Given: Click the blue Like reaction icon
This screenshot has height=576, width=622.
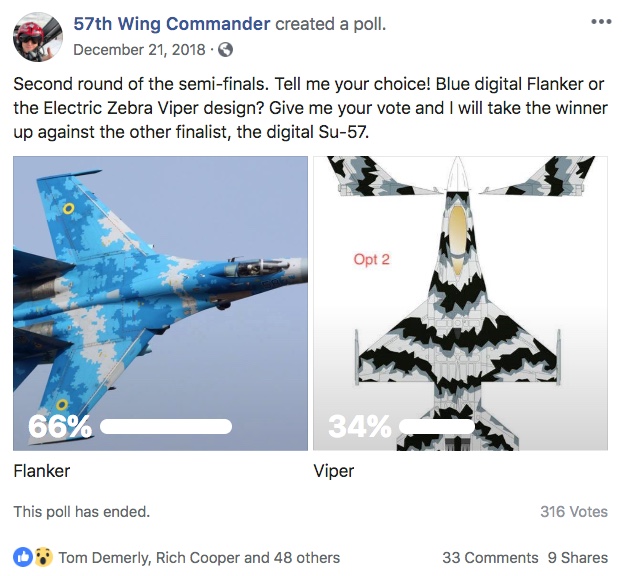Looking at the screenshot, I should tap(23, 558).
